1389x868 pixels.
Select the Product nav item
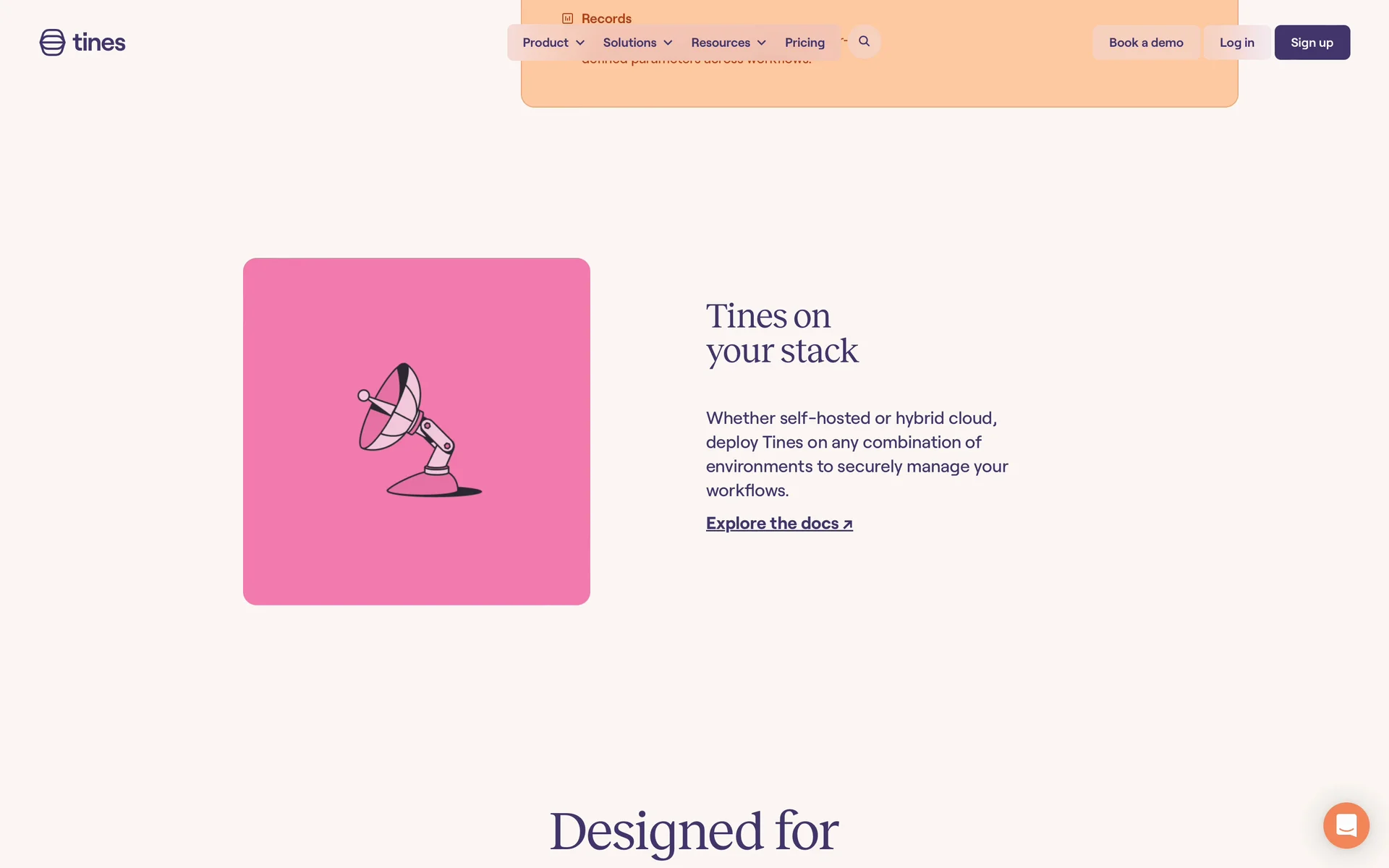[553, 43]
